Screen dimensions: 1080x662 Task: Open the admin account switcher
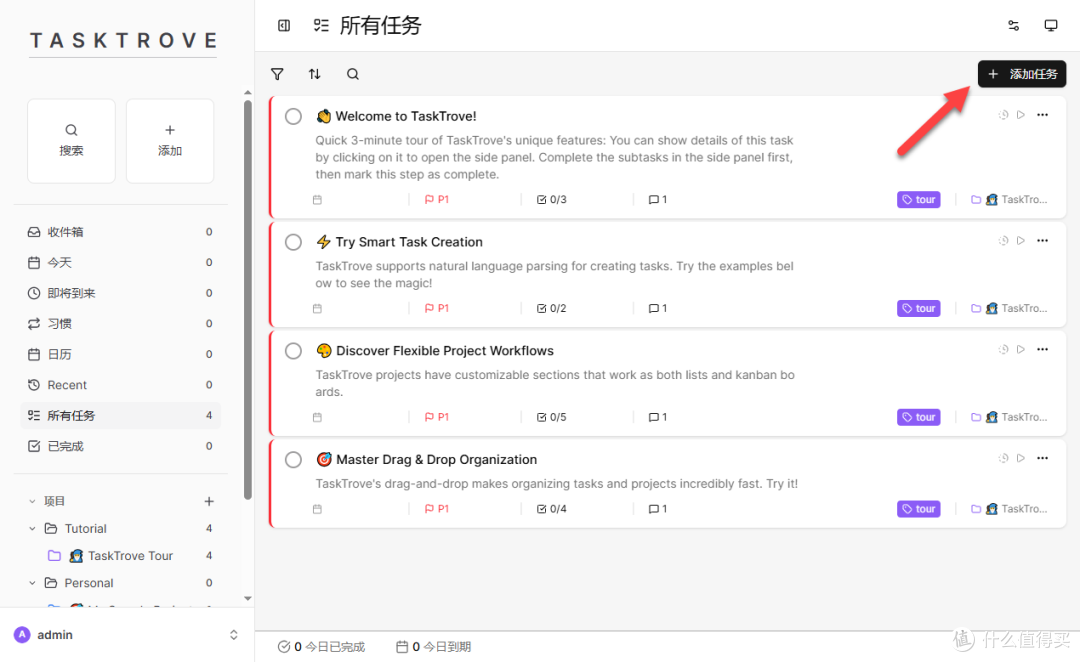(x=127, y=635)
